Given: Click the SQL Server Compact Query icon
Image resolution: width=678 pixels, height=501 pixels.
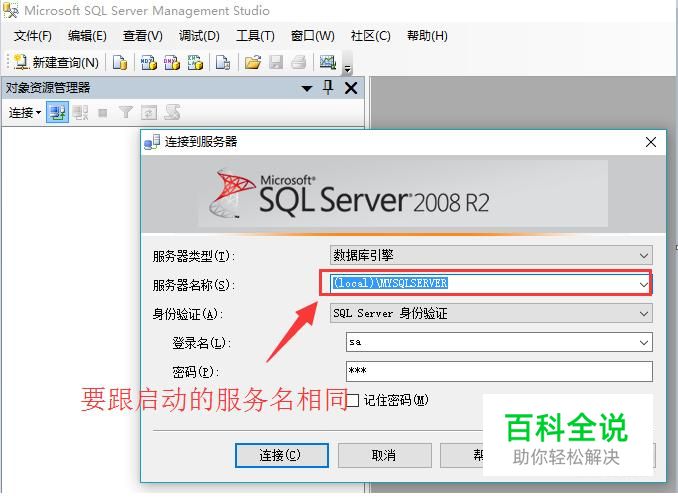Looking at the screenshot, I should (223, 63).
